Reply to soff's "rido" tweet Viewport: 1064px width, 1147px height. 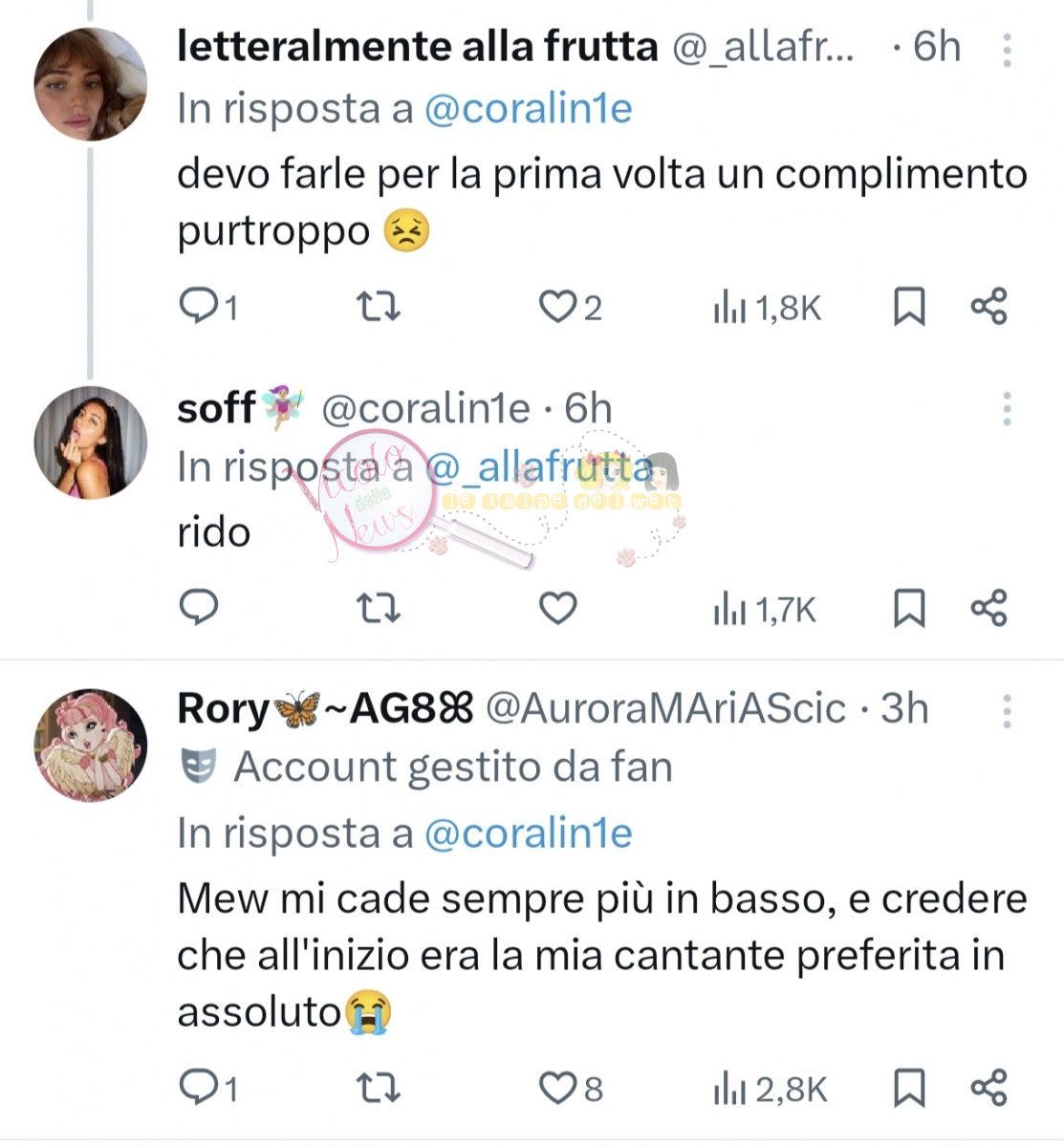pyautogui.click(x=200, y=608)
